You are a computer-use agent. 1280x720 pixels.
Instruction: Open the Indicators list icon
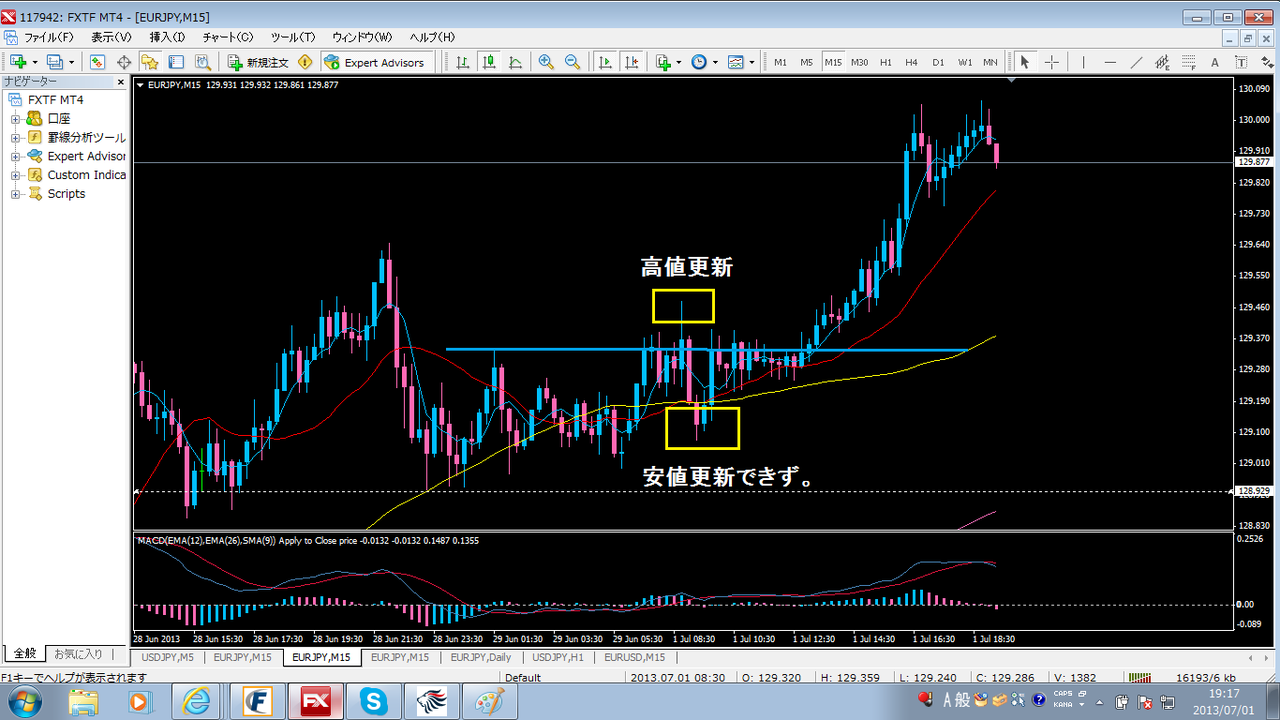point(663,62)
